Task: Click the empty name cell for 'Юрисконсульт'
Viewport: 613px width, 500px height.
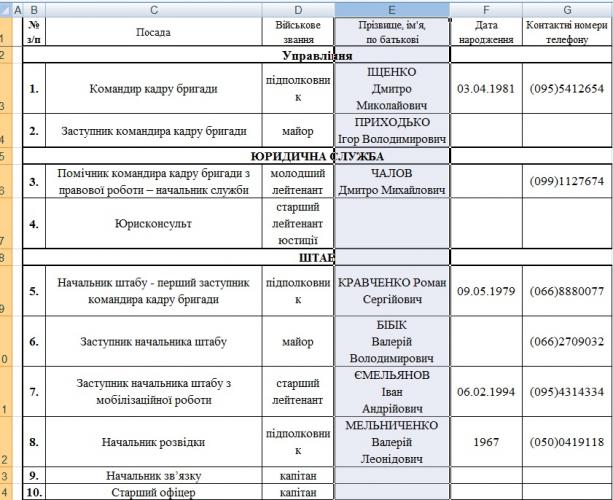Action: [x=391, y=224]
